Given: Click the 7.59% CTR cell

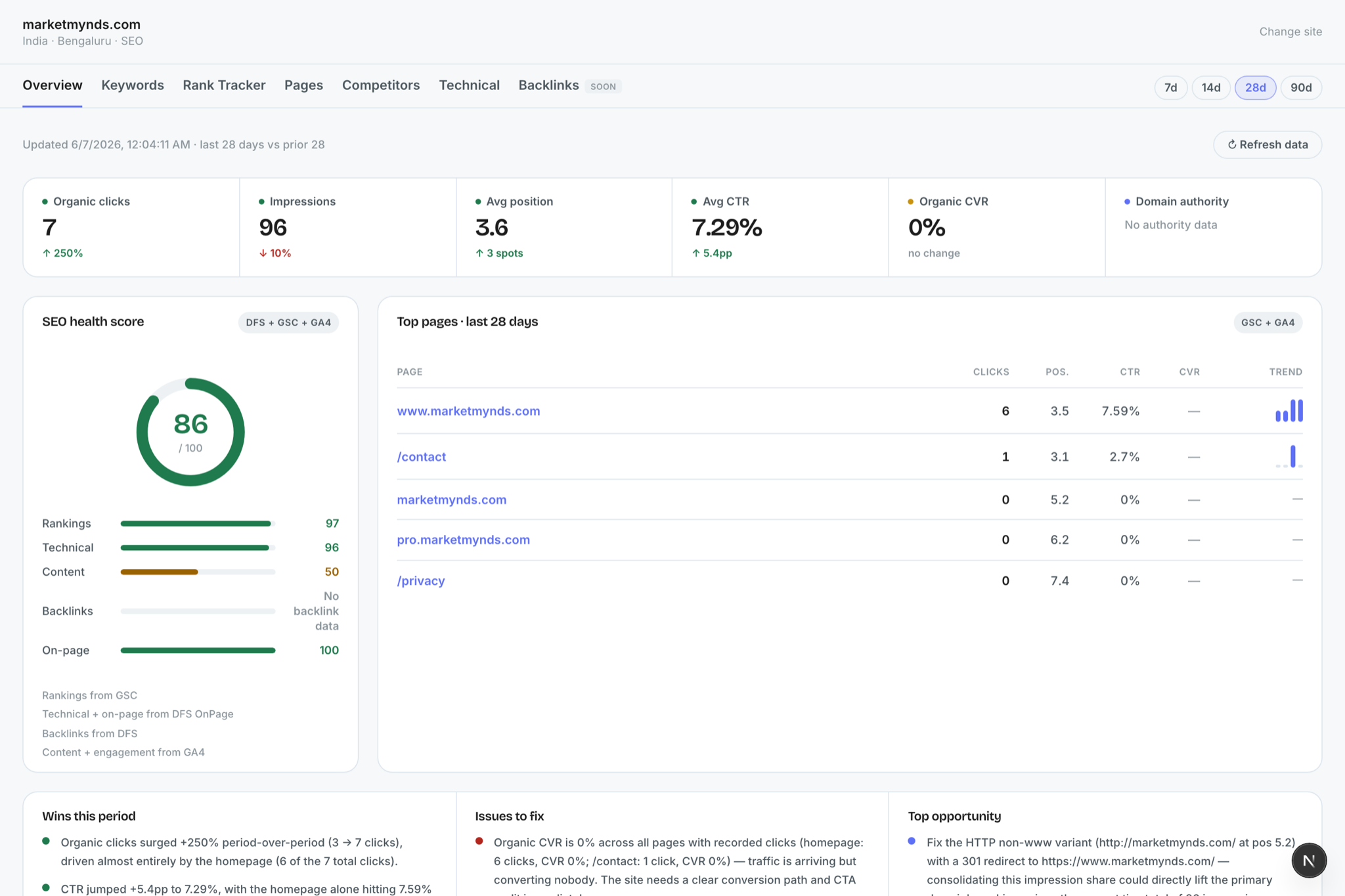Looking at the screenshot, I should [1120, 411].
